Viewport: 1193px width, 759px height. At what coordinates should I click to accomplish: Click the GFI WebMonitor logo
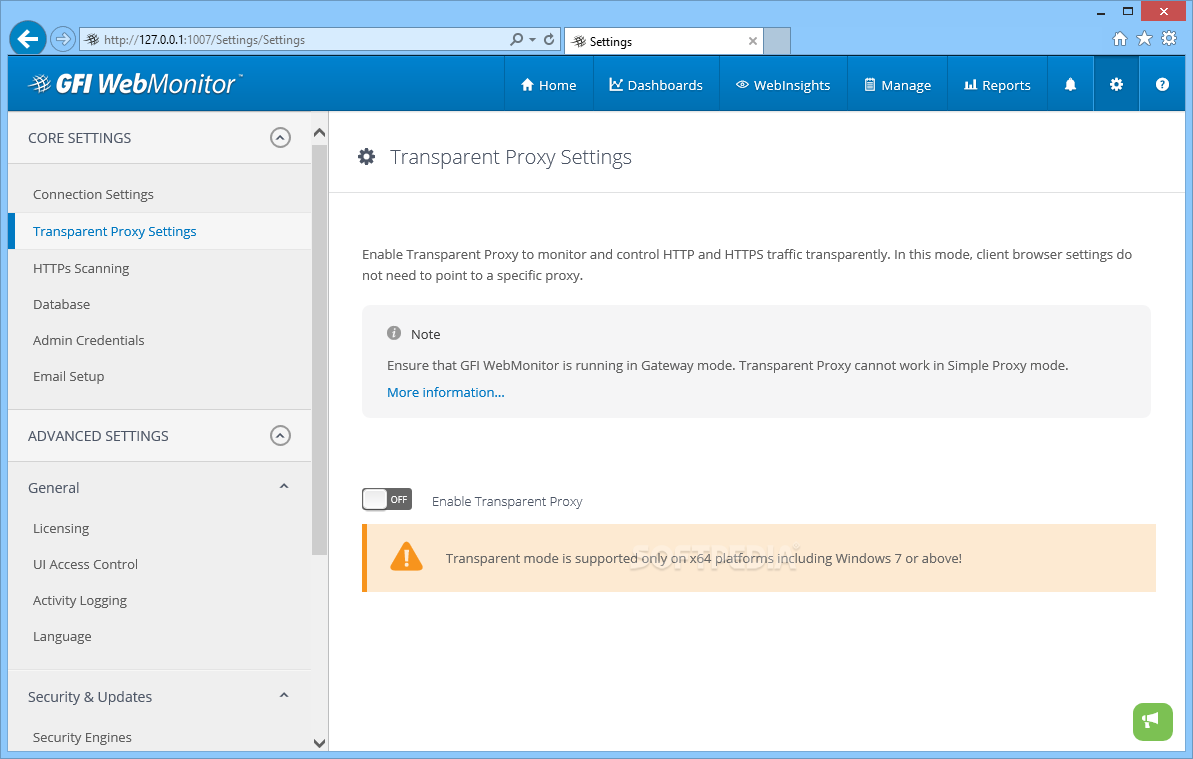coord(135,84)
